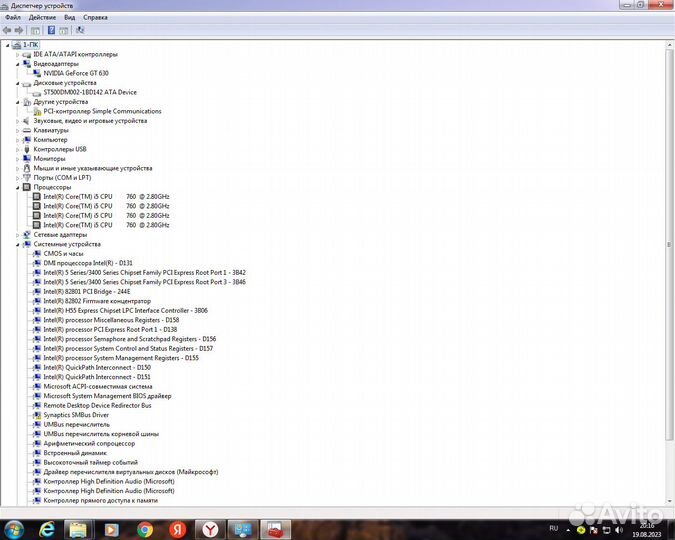
Task: Open the Вид menu
Action: click(x=69, y=17)
